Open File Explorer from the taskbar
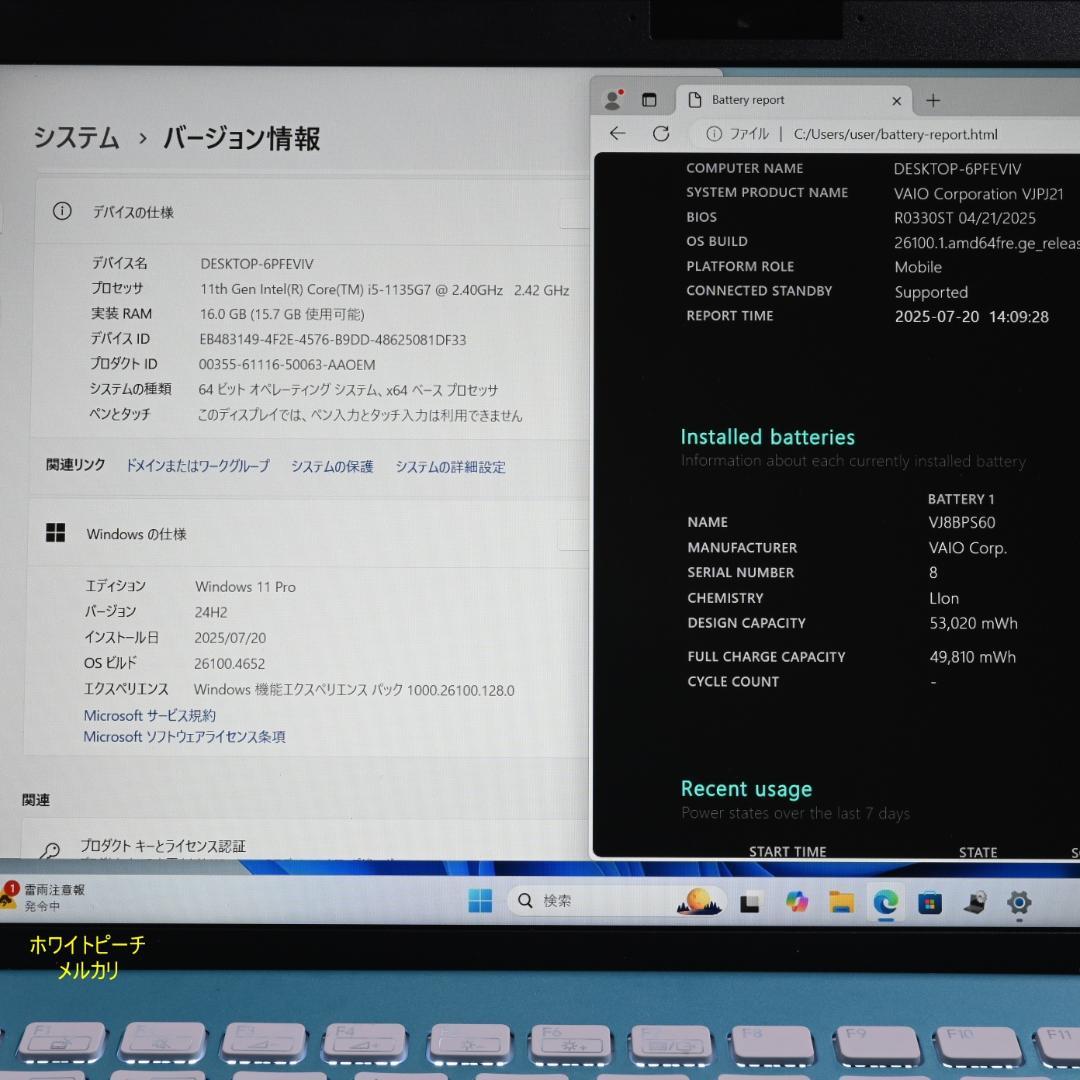The image size is (1080, 1080). click(842, 902)
